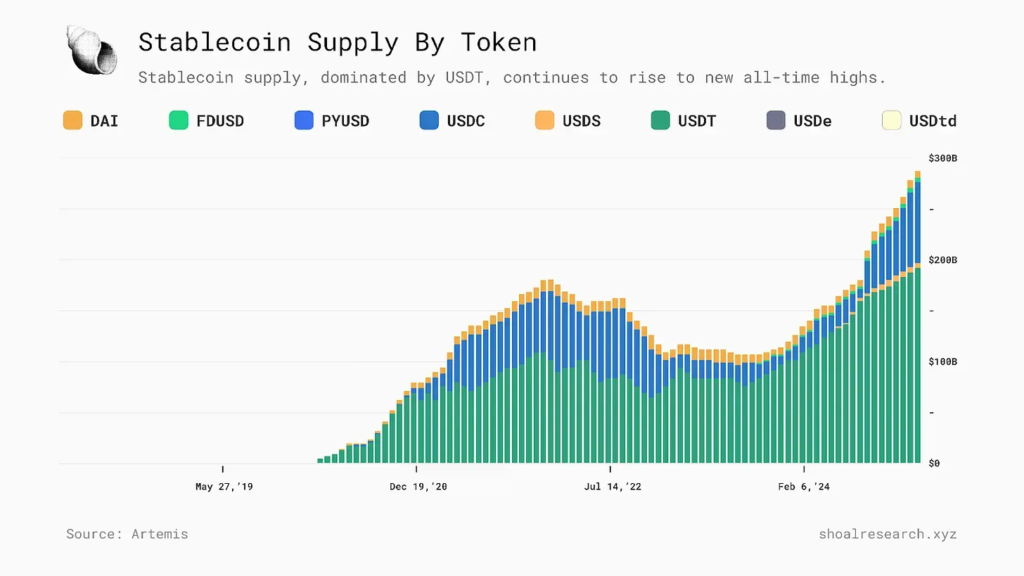Toggle the DAI series label

[104, 121]
